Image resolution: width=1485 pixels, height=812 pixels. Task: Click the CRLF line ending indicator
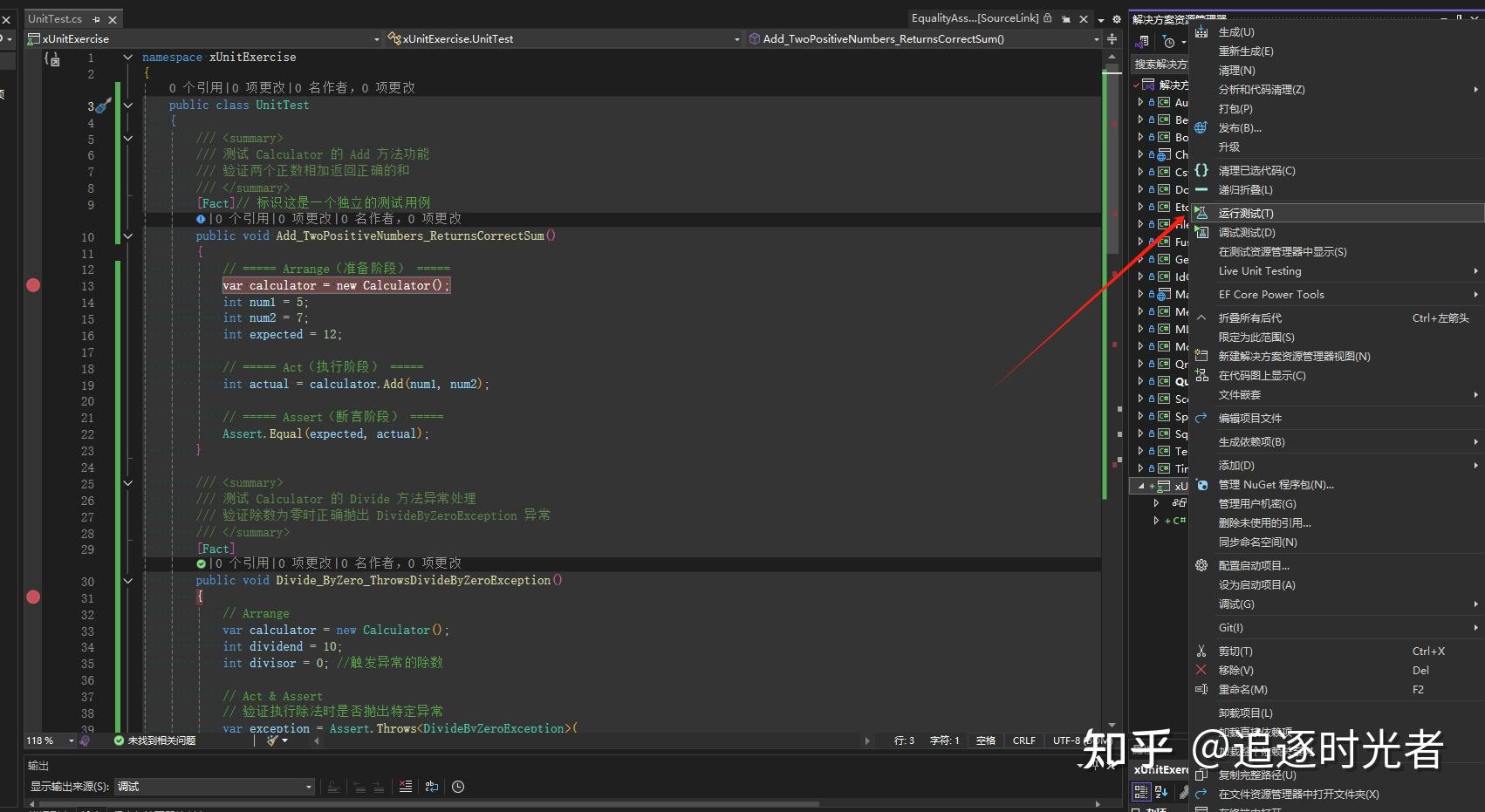(x=1023, y=740)
